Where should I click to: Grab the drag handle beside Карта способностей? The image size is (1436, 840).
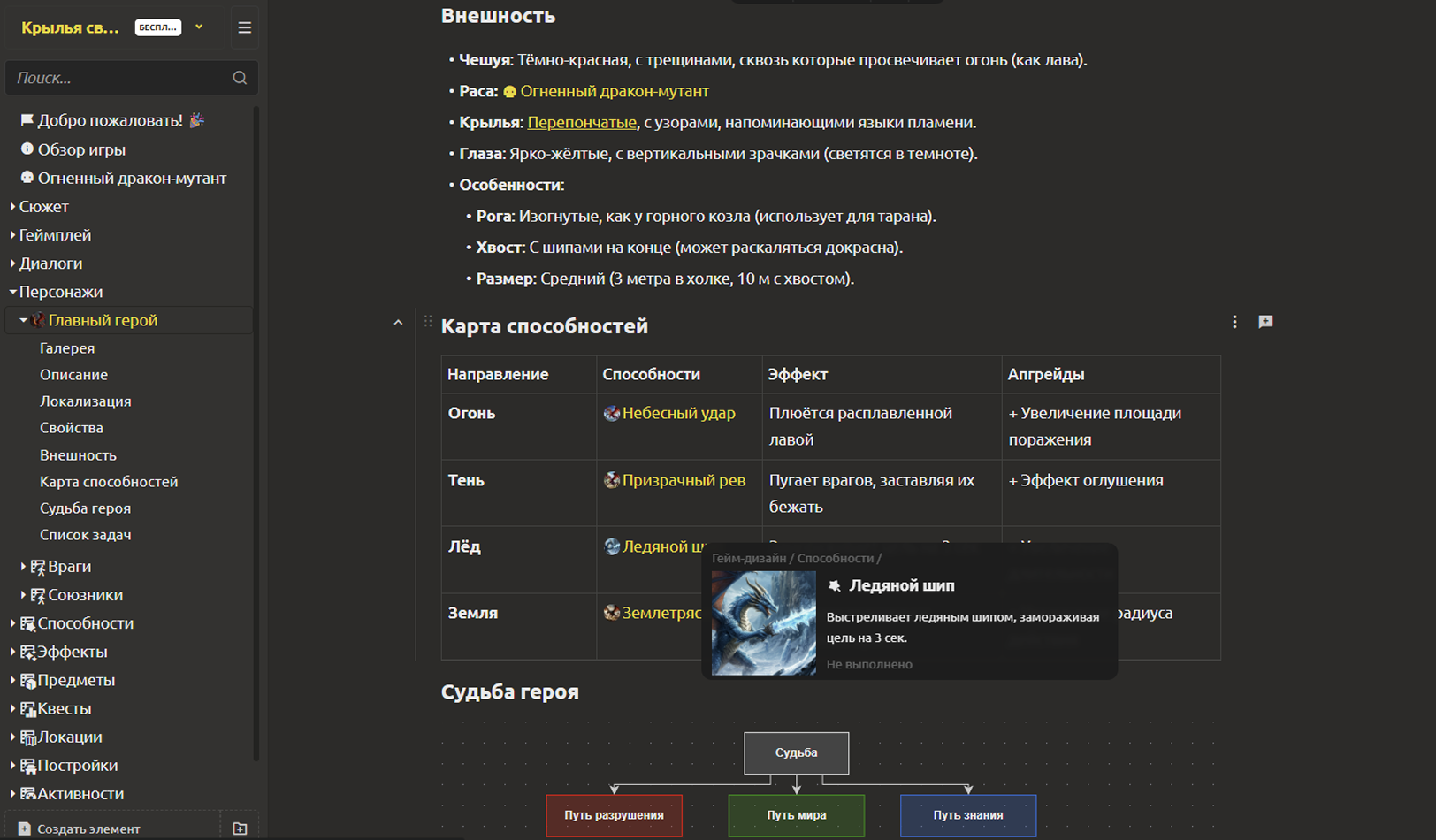coord(428,323)
